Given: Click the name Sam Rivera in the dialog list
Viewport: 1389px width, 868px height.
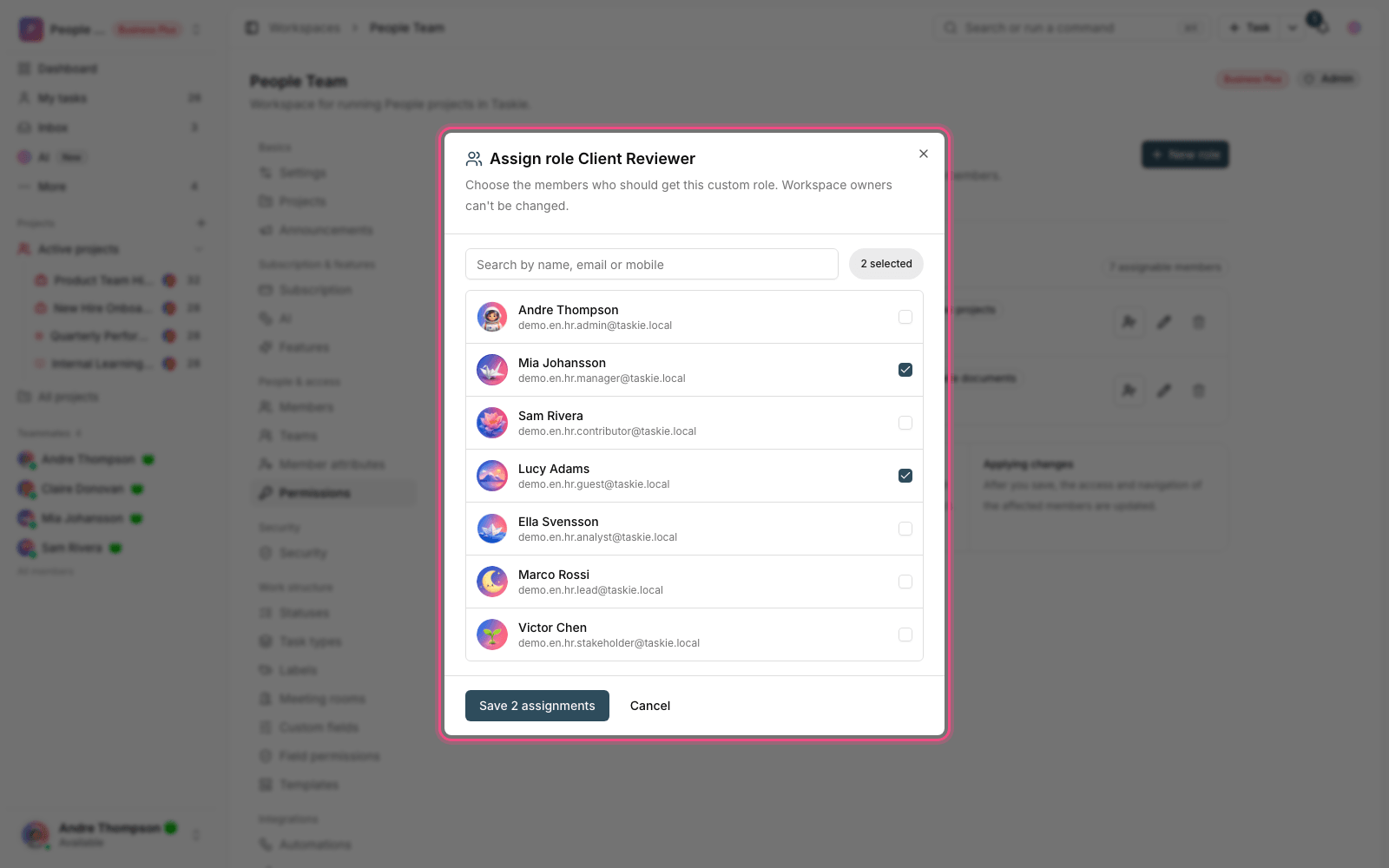Looking at the screenshot, I should pyautogui.click(x=550, y=416).
